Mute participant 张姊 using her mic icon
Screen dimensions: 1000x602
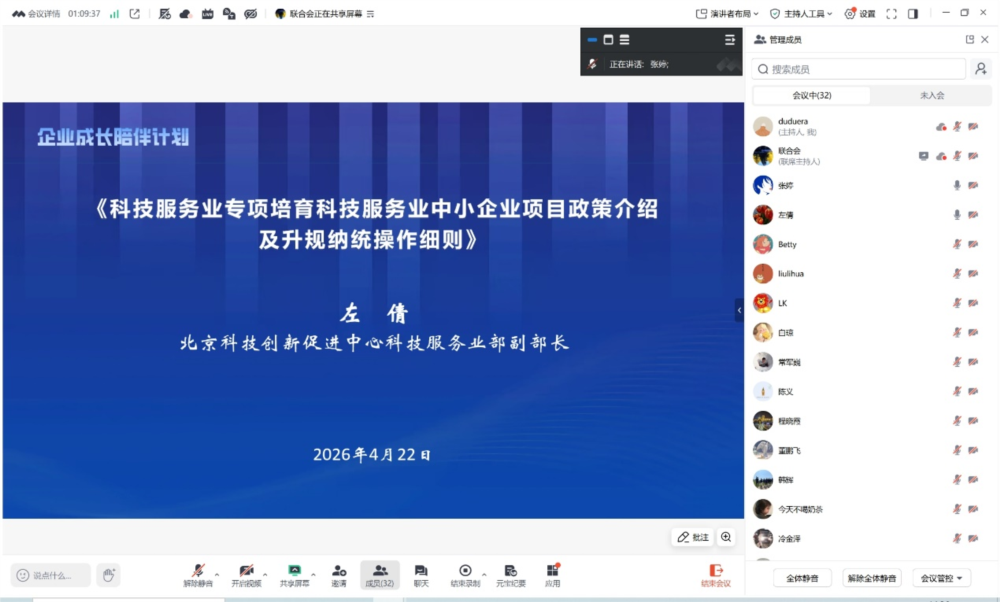pos(957,185)
